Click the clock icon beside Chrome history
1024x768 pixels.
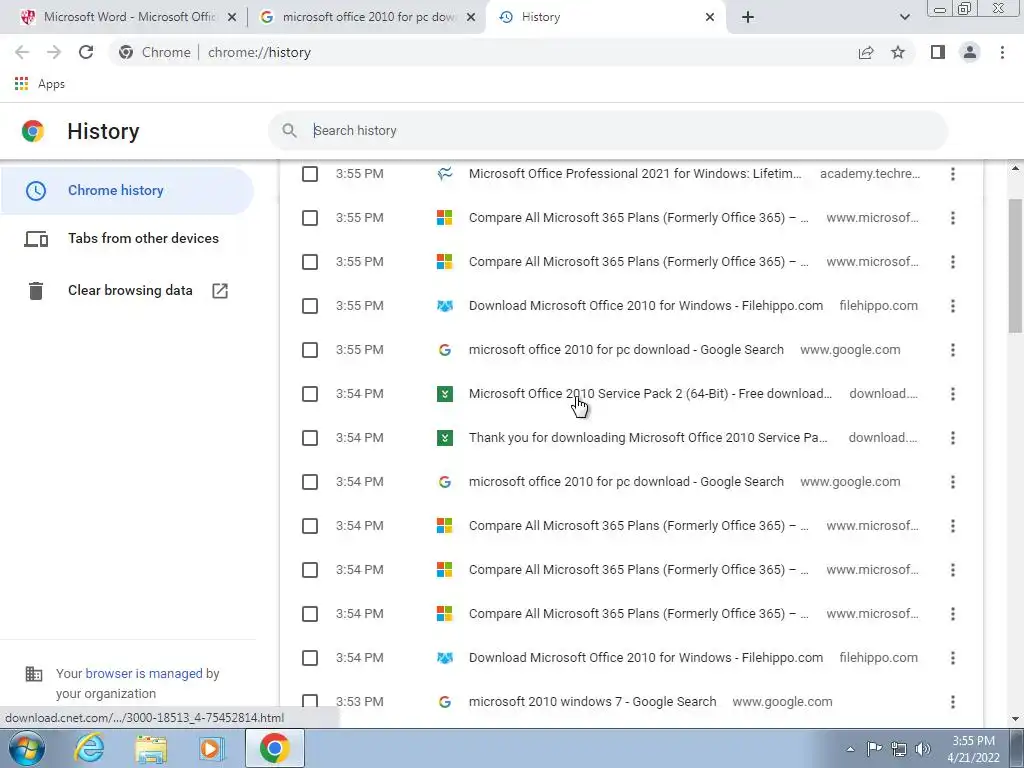(36, 191)
